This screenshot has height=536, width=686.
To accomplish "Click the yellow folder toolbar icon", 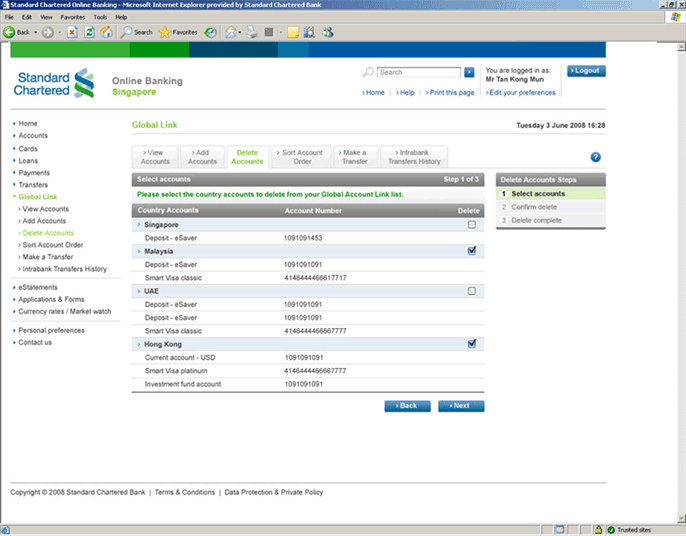I will (293, 32).
